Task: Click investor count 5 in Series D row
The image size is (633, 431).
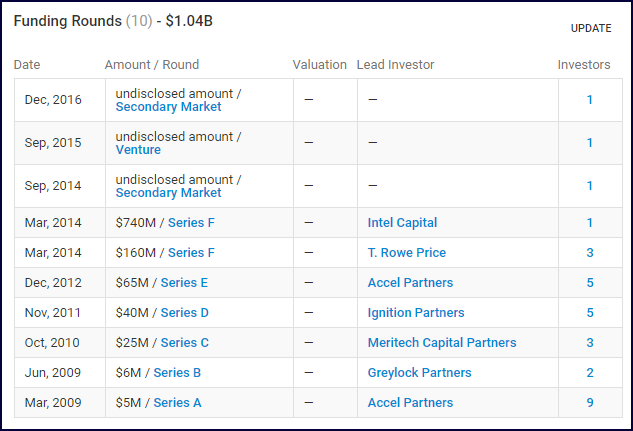Action: click(x=590, y=313)
